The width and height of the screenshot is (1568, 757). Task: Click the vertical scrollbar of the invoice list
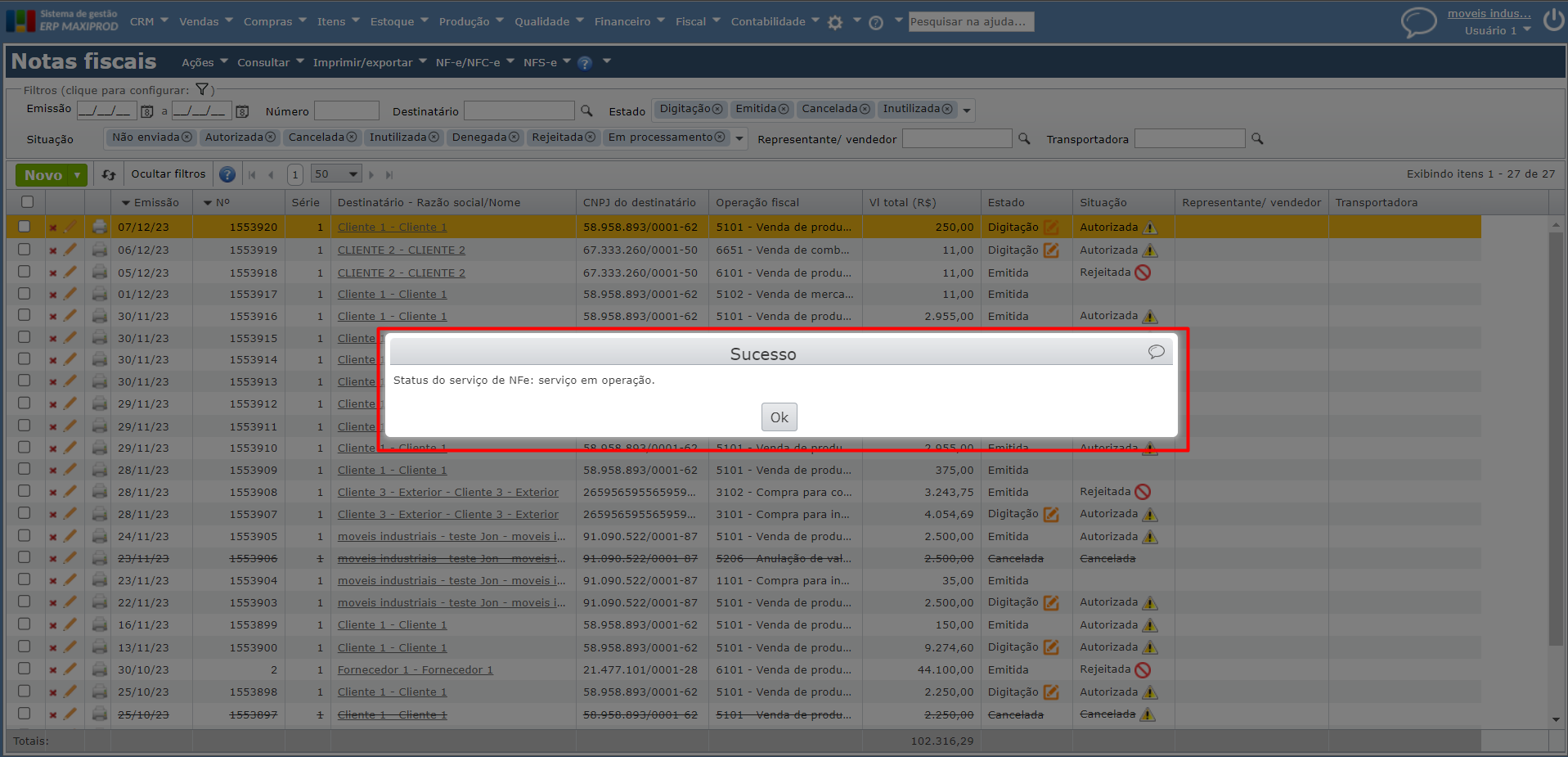(x=1555, y=439)
